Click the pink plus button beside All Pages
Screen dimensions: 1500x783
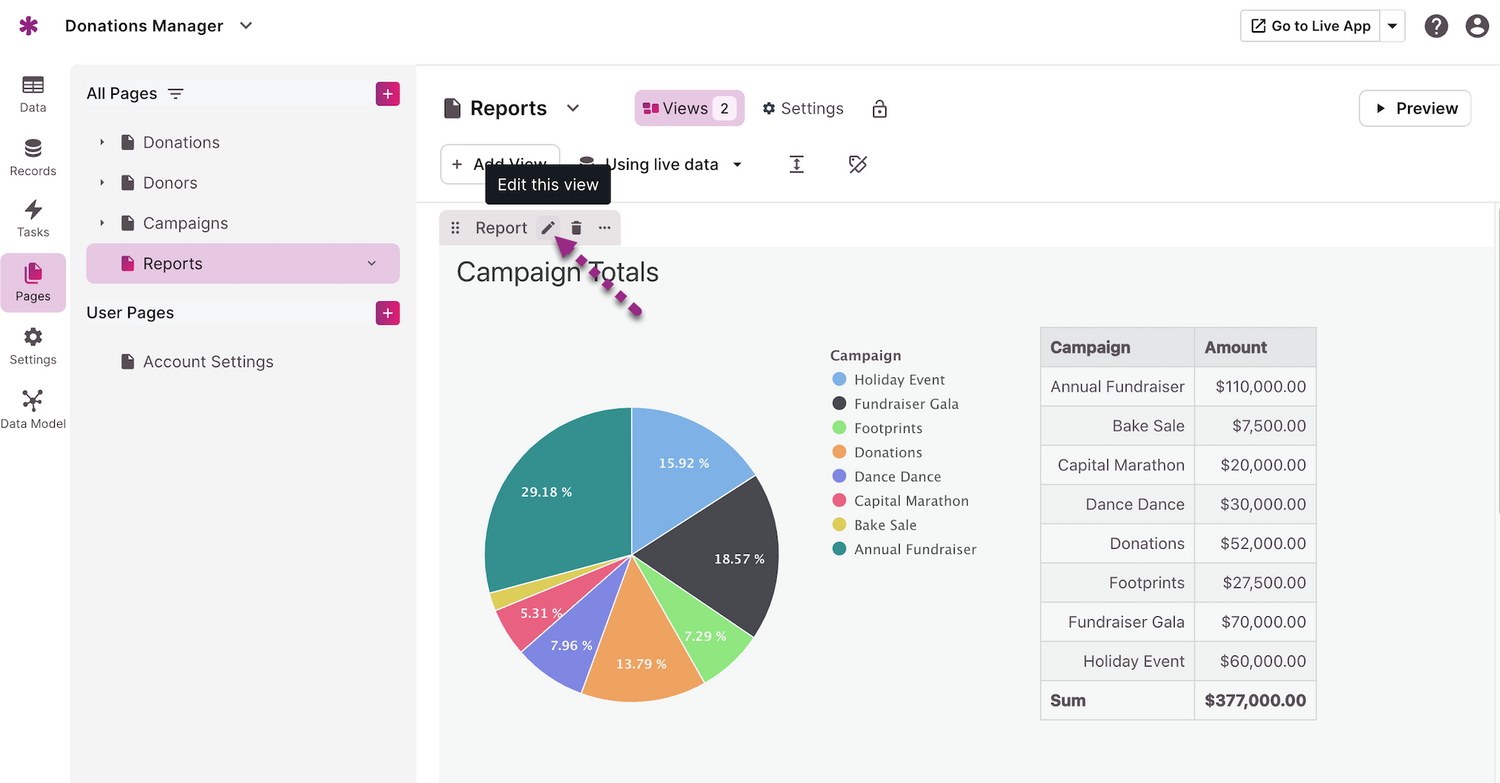(x=388, y=94)
